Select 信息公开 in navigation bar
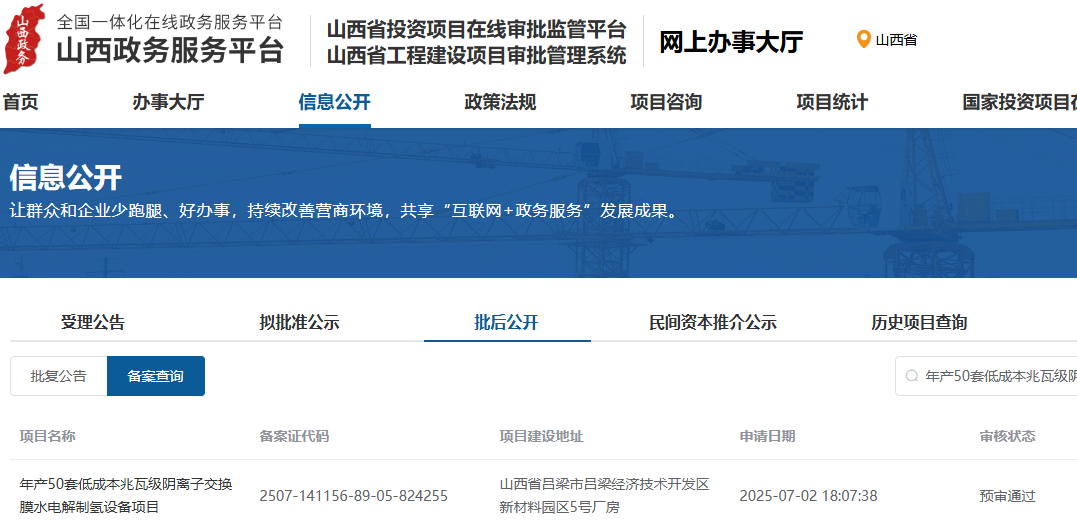 pyautogui.click(x=334, y=102)
